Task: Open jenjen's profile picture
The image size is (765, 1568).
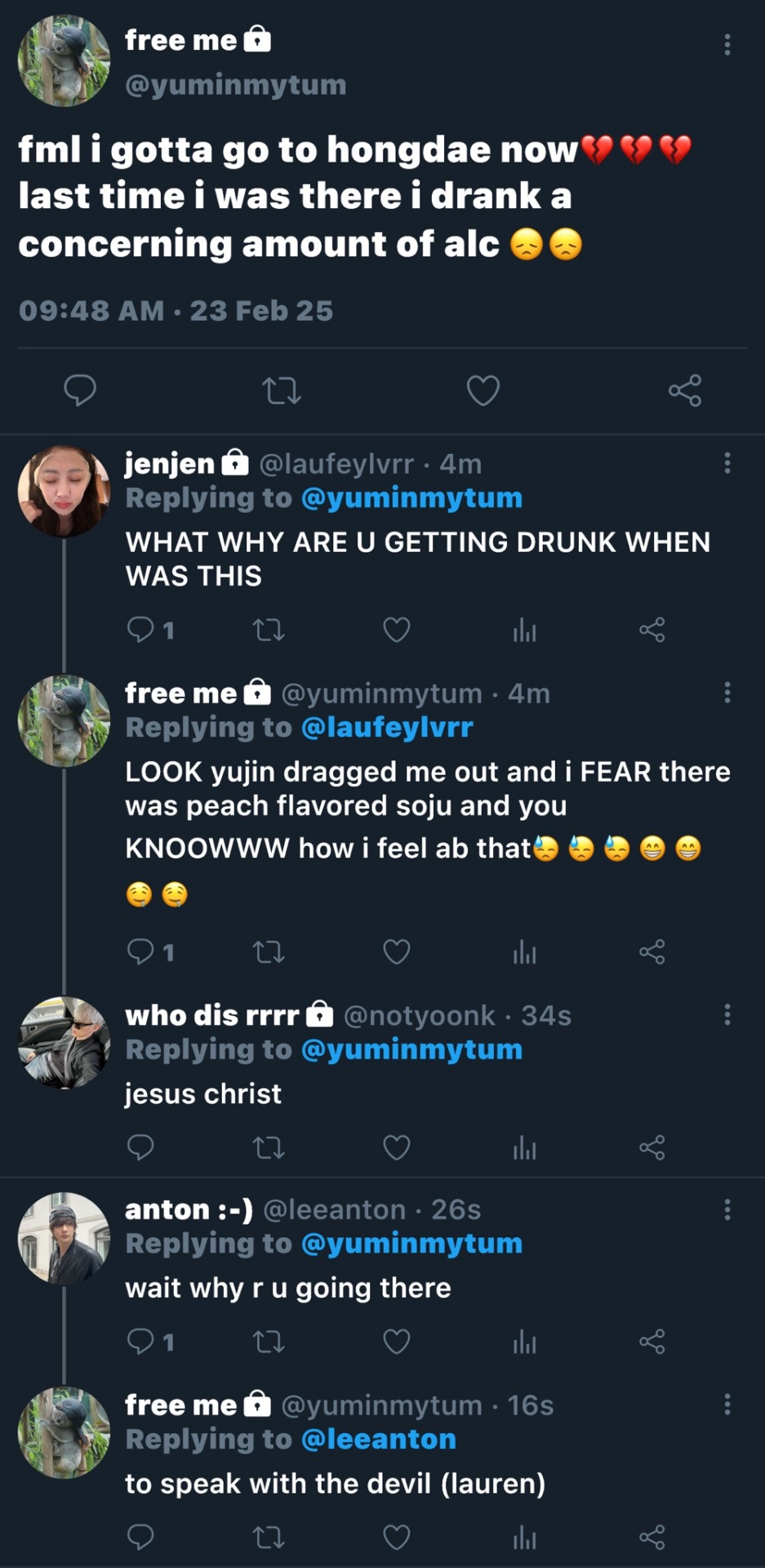Action: click(64, 491)
